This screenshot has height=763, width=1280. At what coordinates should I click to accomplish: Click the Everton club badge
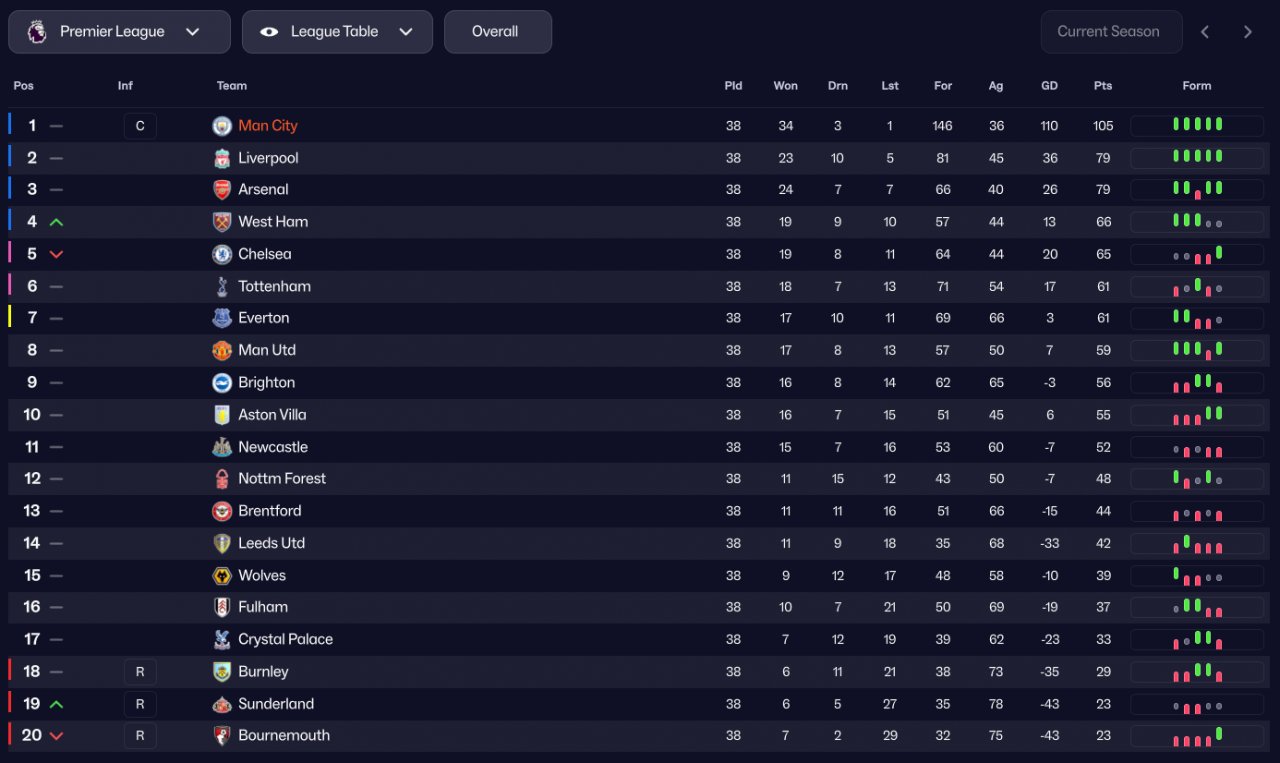coord(222,318)
